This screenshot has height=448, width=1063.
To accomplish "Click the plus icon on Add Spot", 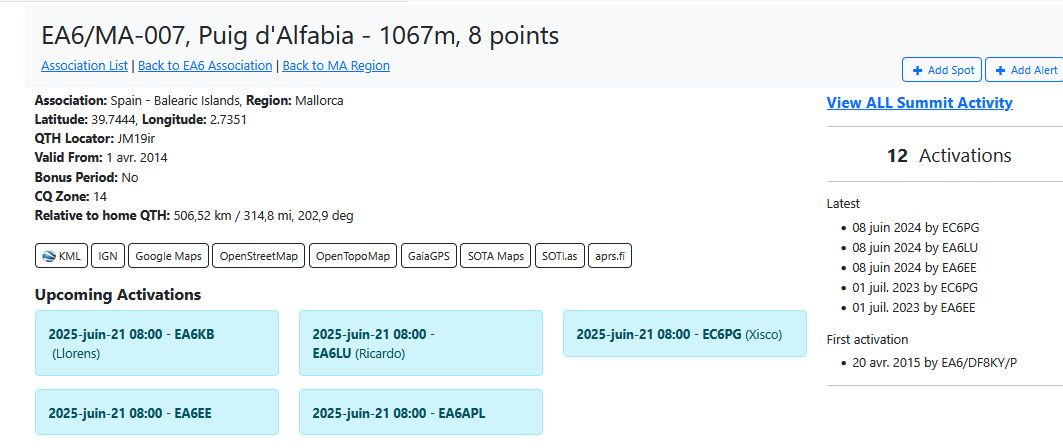I will 917,70.
